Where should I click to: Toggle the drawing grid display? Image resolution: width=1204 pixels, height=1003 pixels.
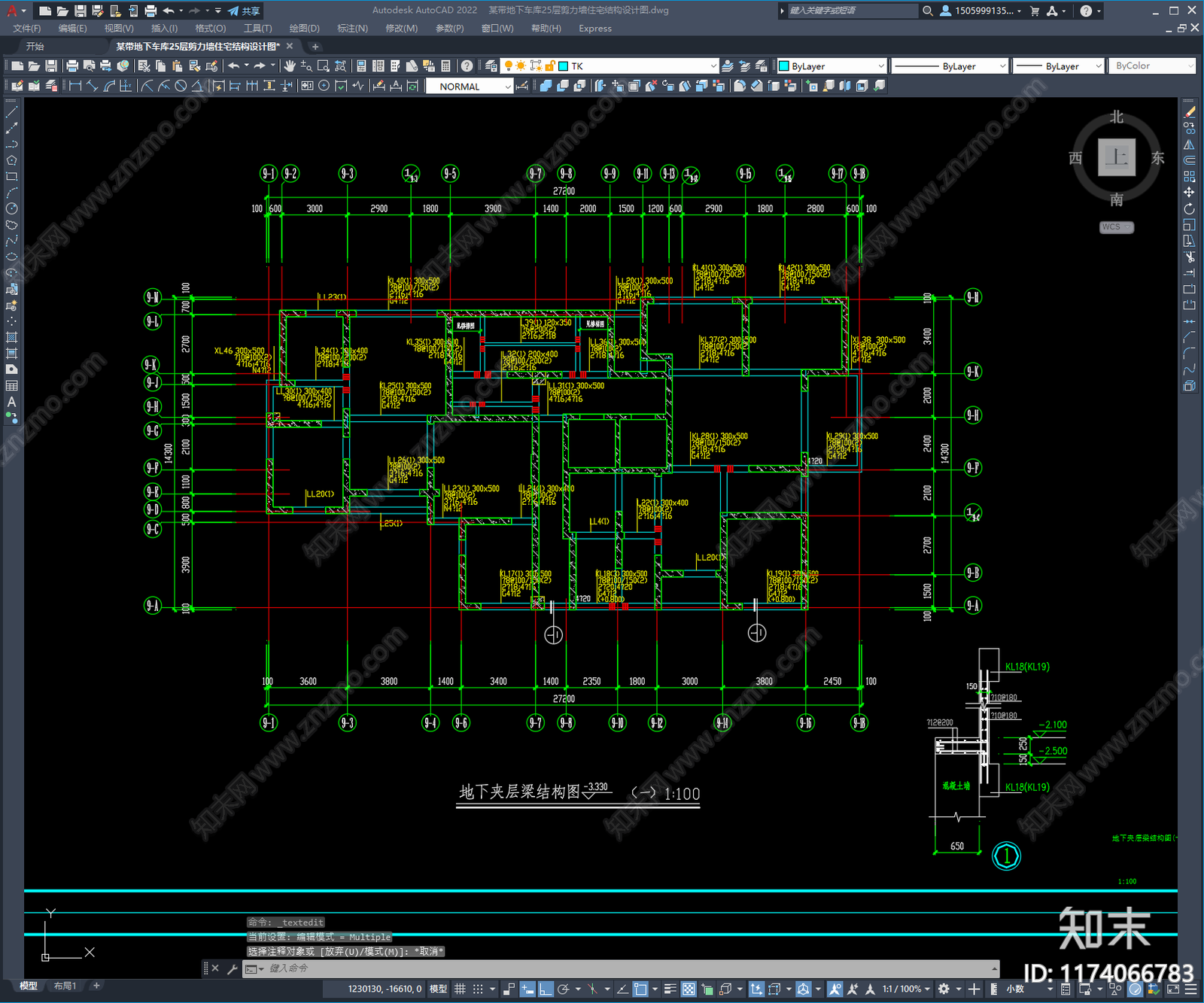click(460, 989)
